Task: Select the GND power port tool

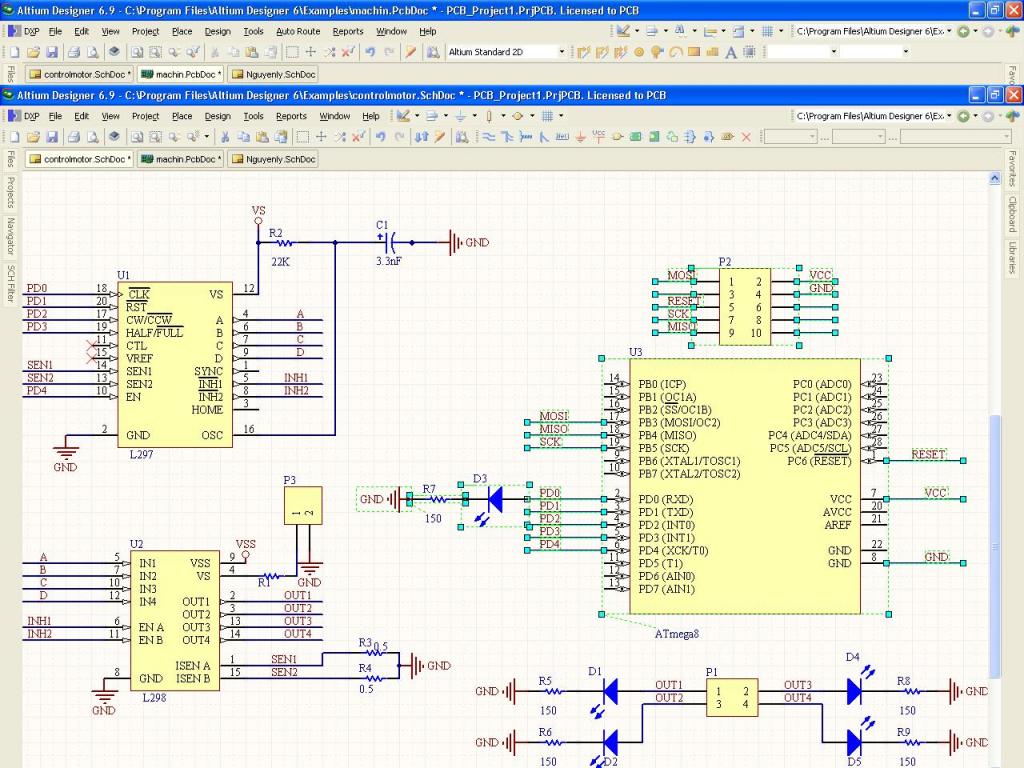Action: click(580, 136)
